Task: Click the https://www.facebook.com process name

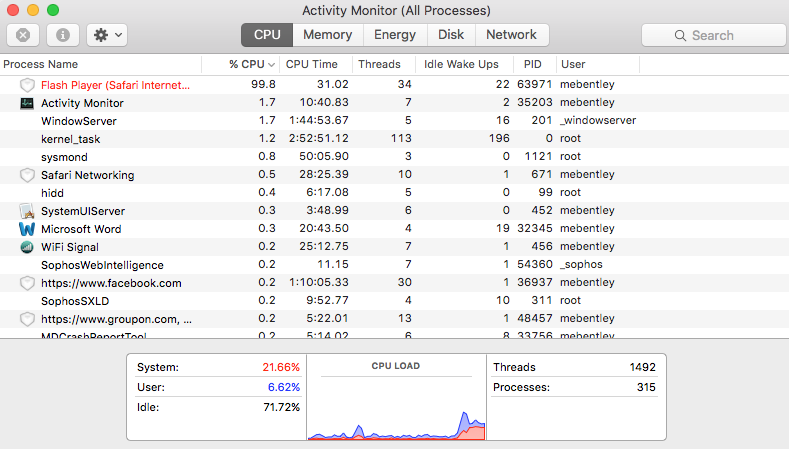Action: (x=111, y=283)
